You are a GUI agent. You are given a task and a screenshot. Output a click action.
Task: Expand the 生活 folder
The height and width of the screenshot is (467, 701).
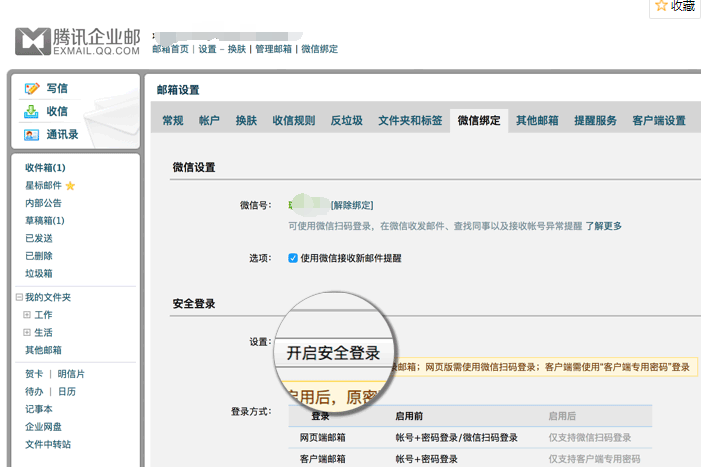point(27,332)
